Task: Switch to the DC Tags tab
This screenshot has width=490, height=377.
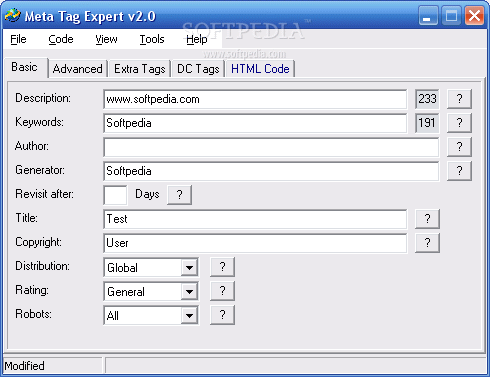Action: coord(198,69)
